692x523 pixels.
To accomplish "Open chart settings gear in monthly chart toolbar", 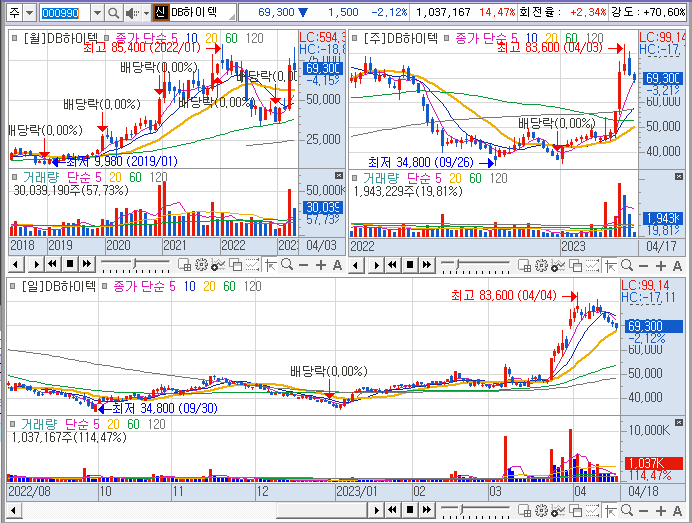I will [x=201, y=265].
